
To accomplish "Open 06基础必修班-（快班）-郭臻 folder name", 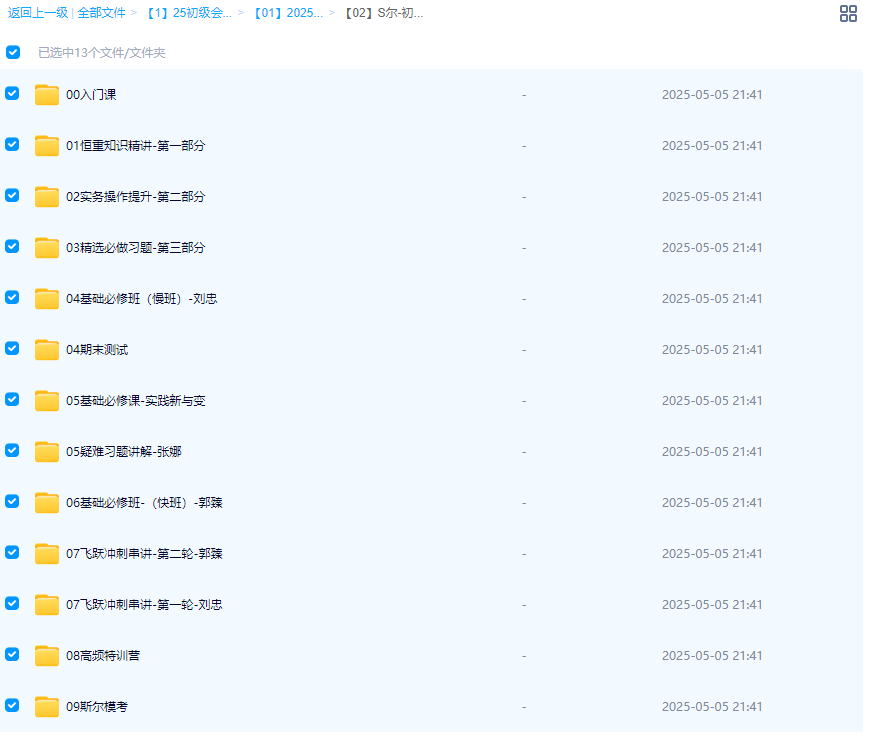I will tap(146, 505).
